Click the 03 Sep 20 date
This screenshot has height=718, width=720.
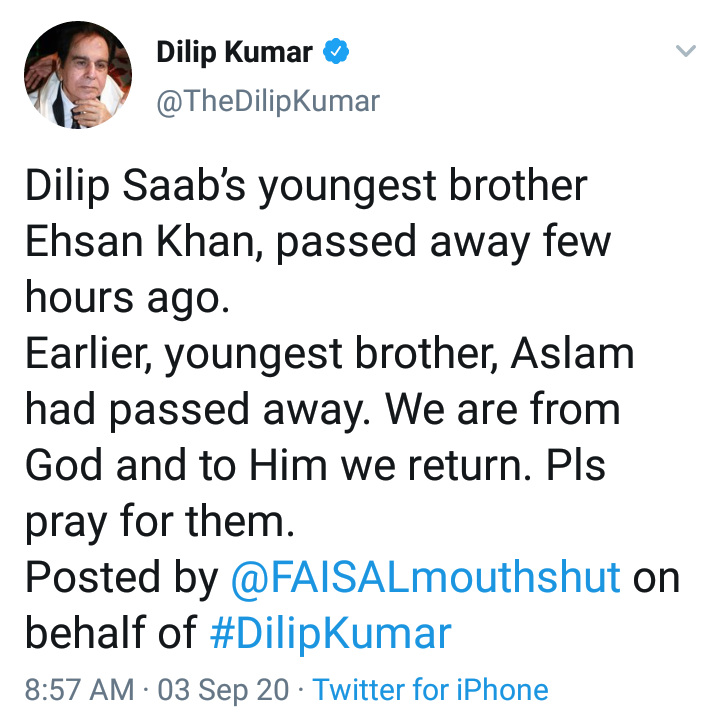224,690
